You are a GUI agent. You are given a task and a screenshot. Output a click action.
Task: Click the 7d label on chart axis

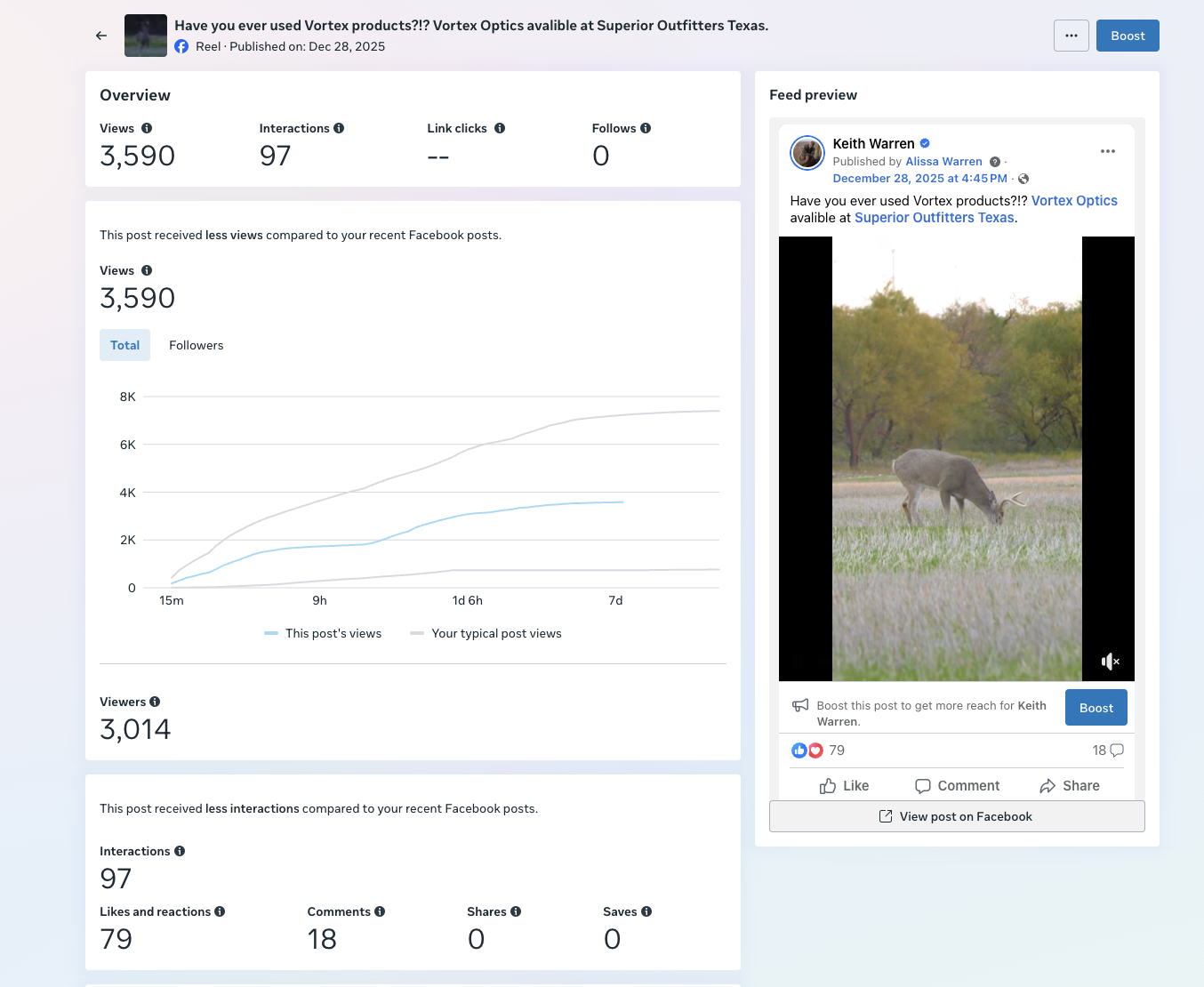615,600
